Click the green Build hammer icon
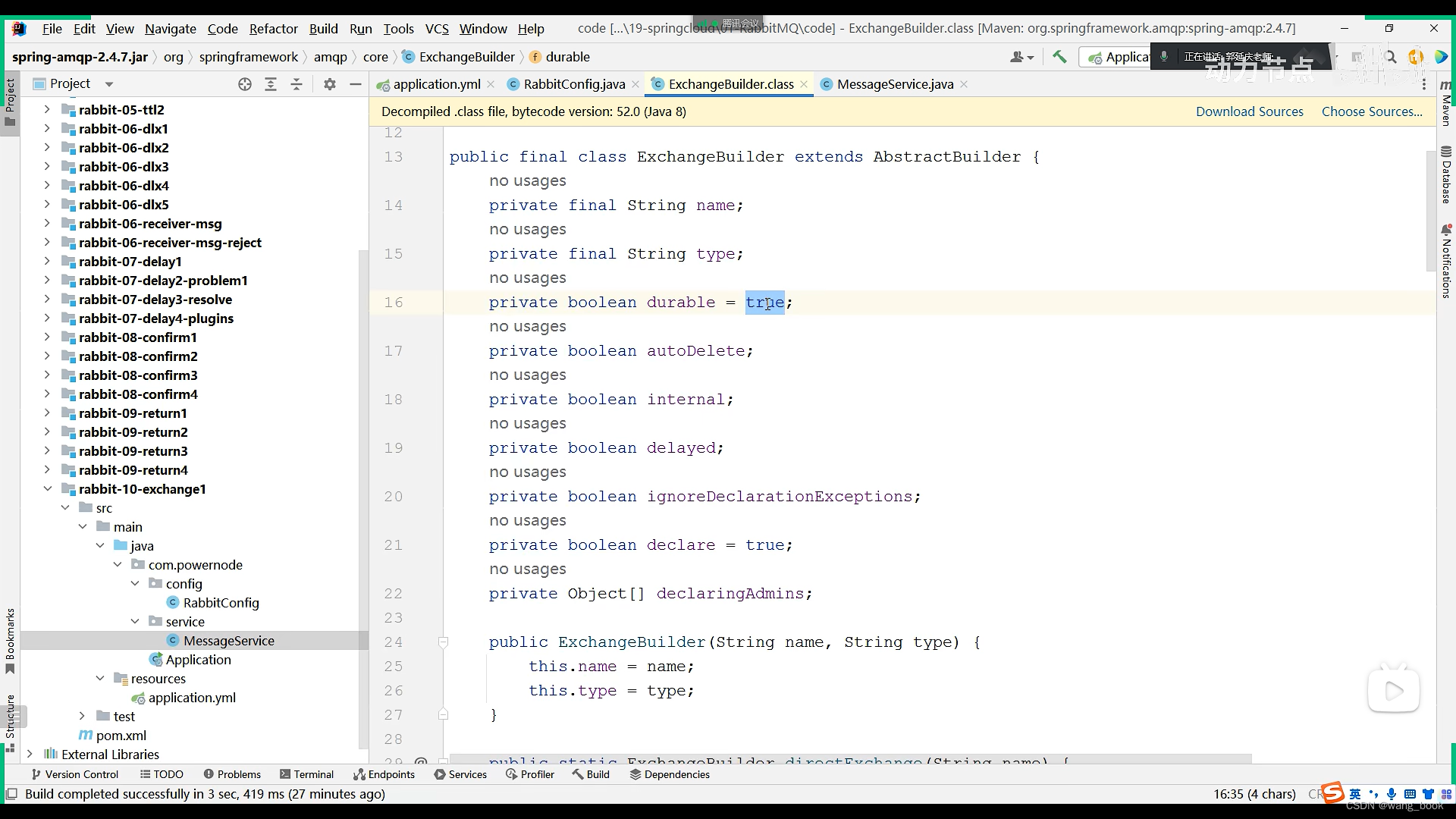1456x819 pixels. [1059, 57]
